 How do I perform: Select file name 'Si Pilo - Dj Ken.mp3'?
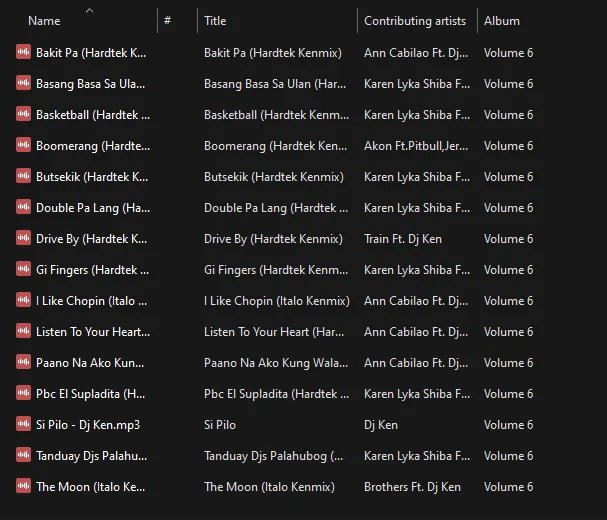(88, 424)
